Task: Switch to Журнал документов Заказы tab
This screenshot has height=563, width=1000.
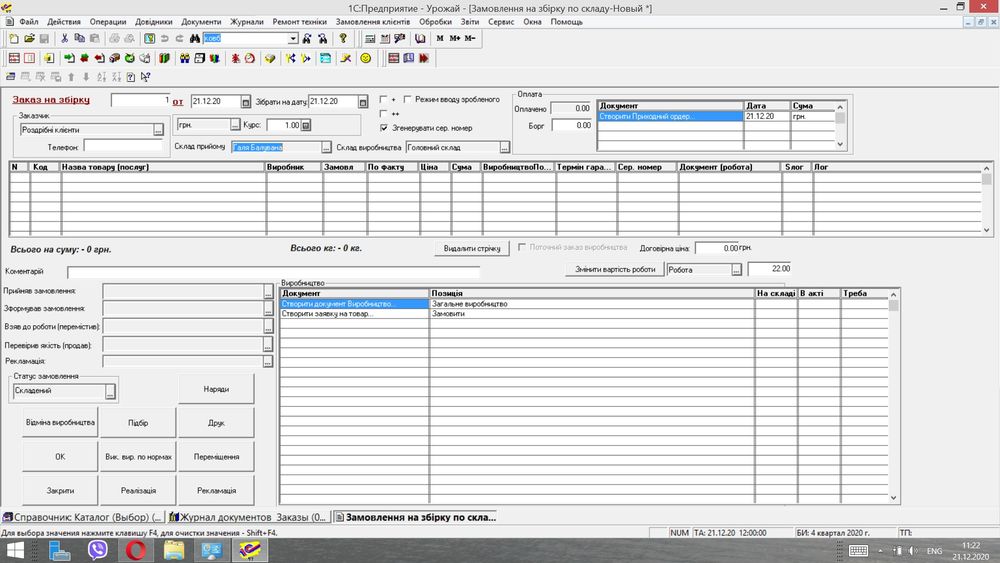Action: (x=249, y=517)
